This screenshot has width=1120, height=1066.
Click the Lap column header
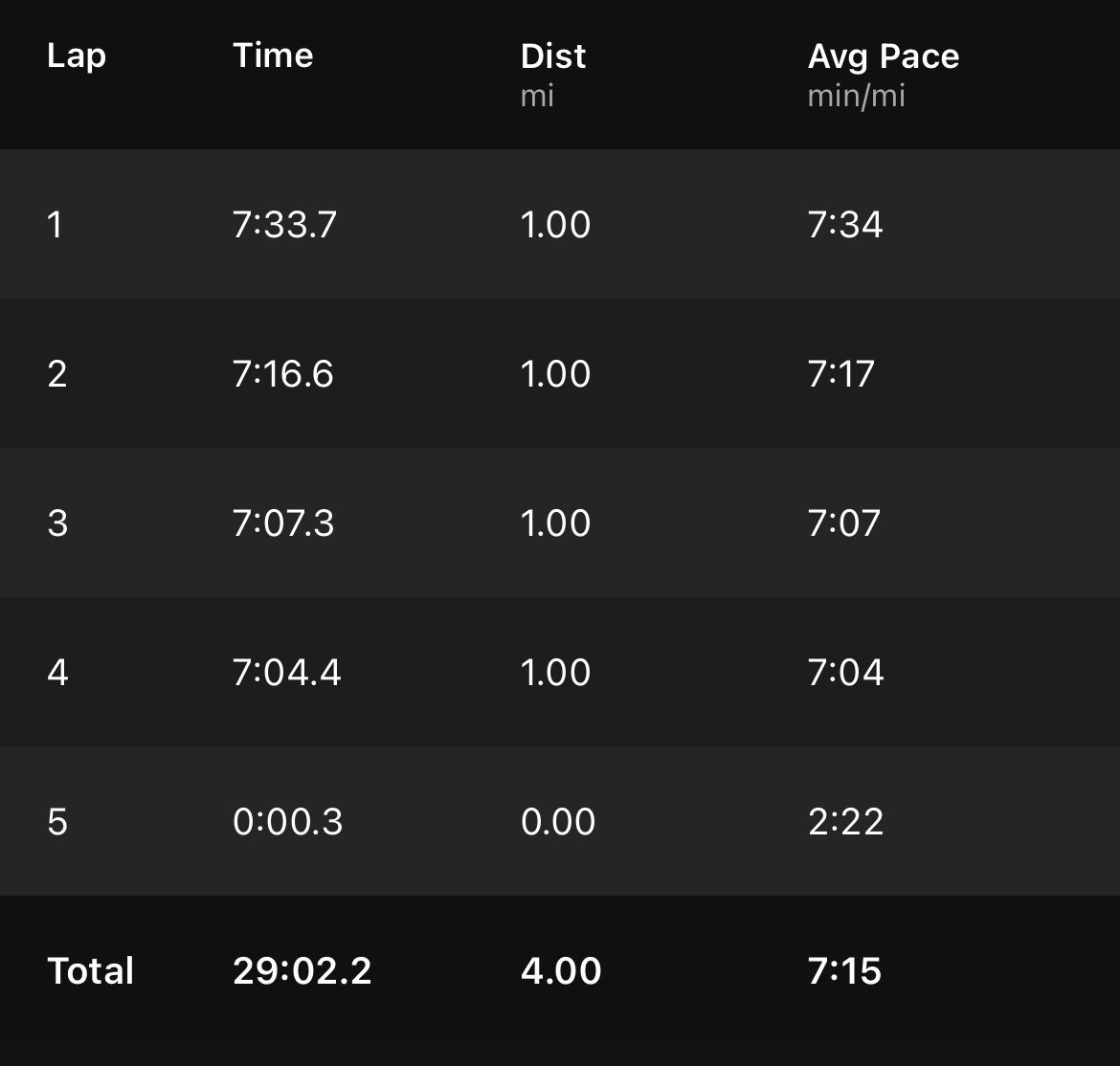tap(77, 56)
